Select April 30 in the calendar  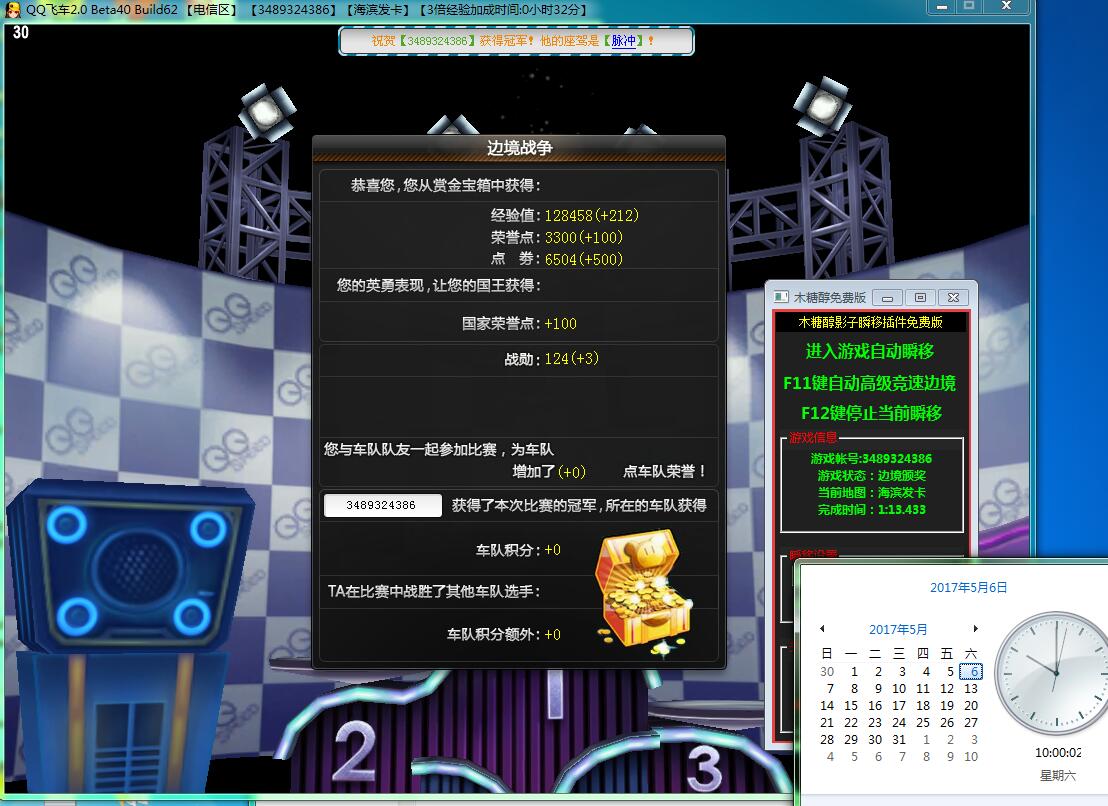coord(827,672)
